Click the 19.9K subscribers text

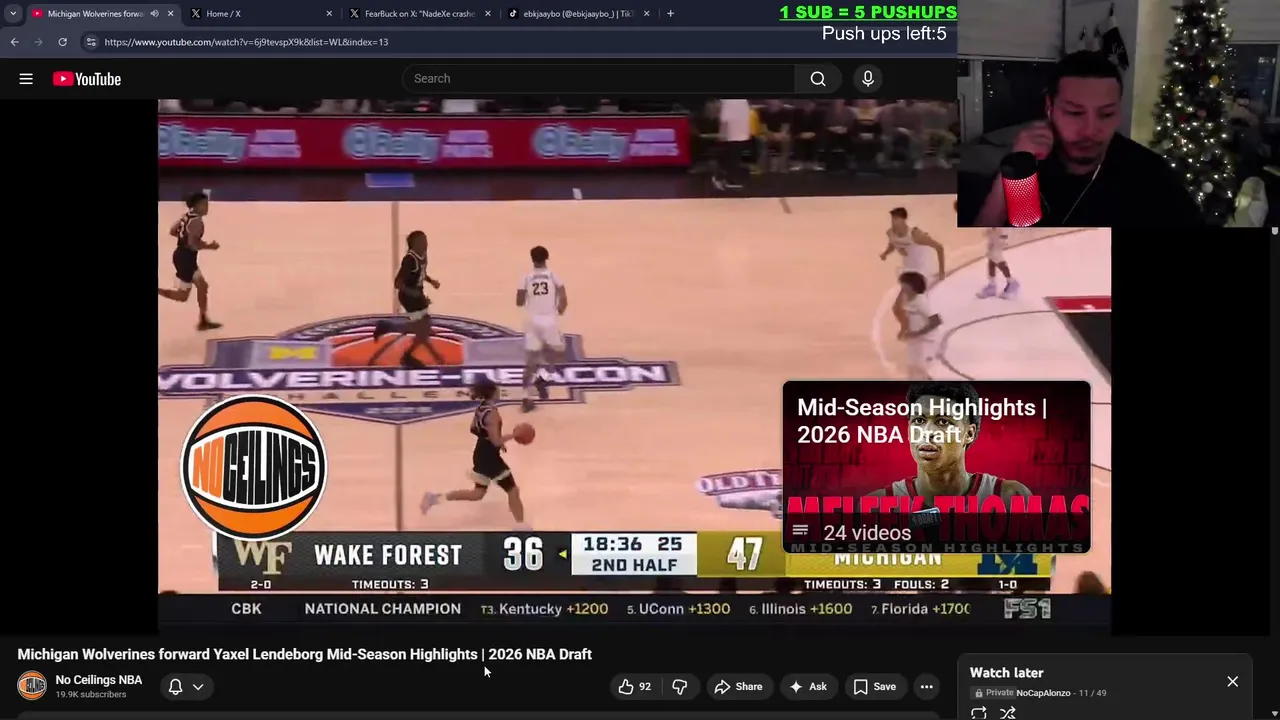point(91,695)
